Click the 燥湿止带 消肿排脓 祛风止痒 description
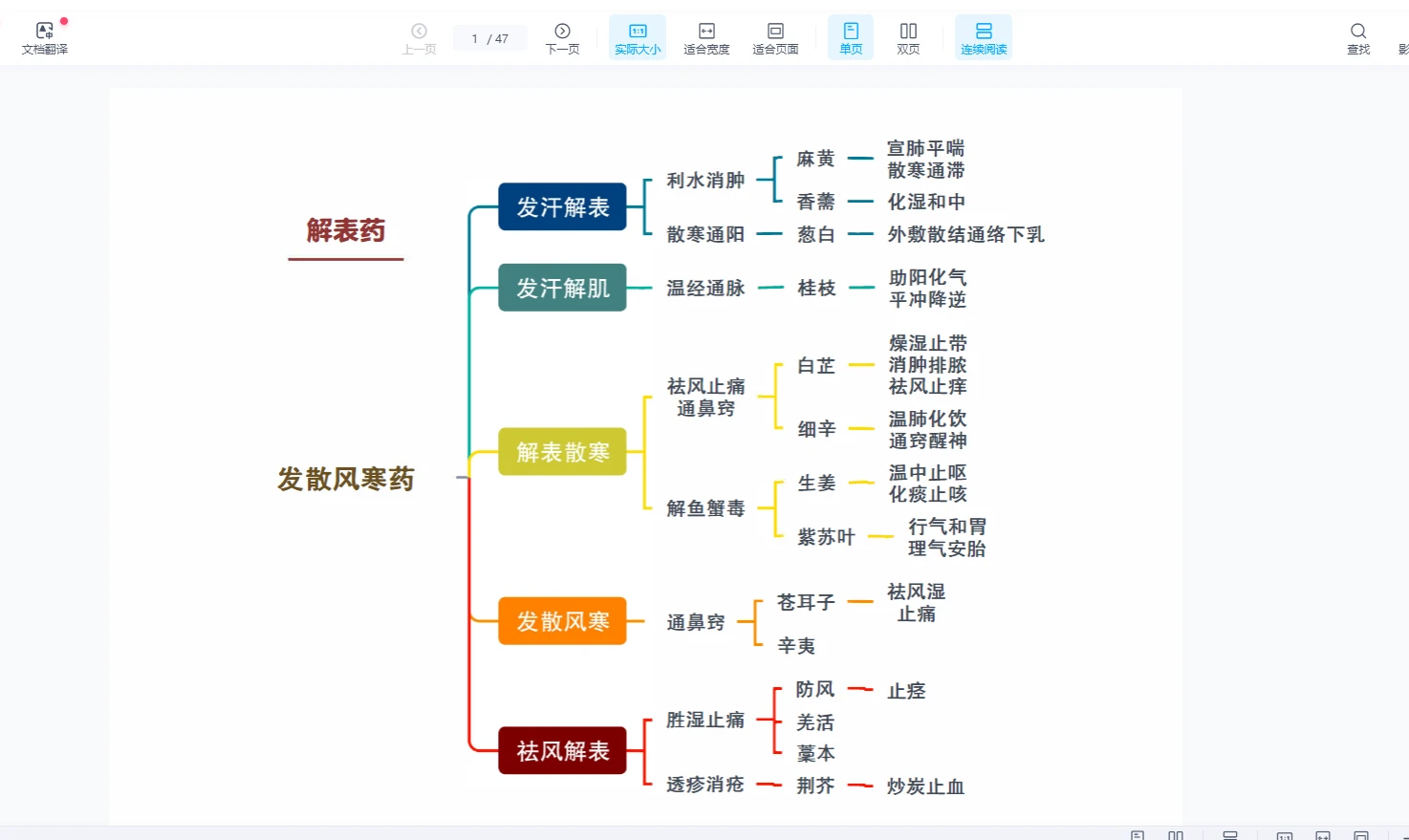This screenshot has height=840, width=1409. pos(927,364)
